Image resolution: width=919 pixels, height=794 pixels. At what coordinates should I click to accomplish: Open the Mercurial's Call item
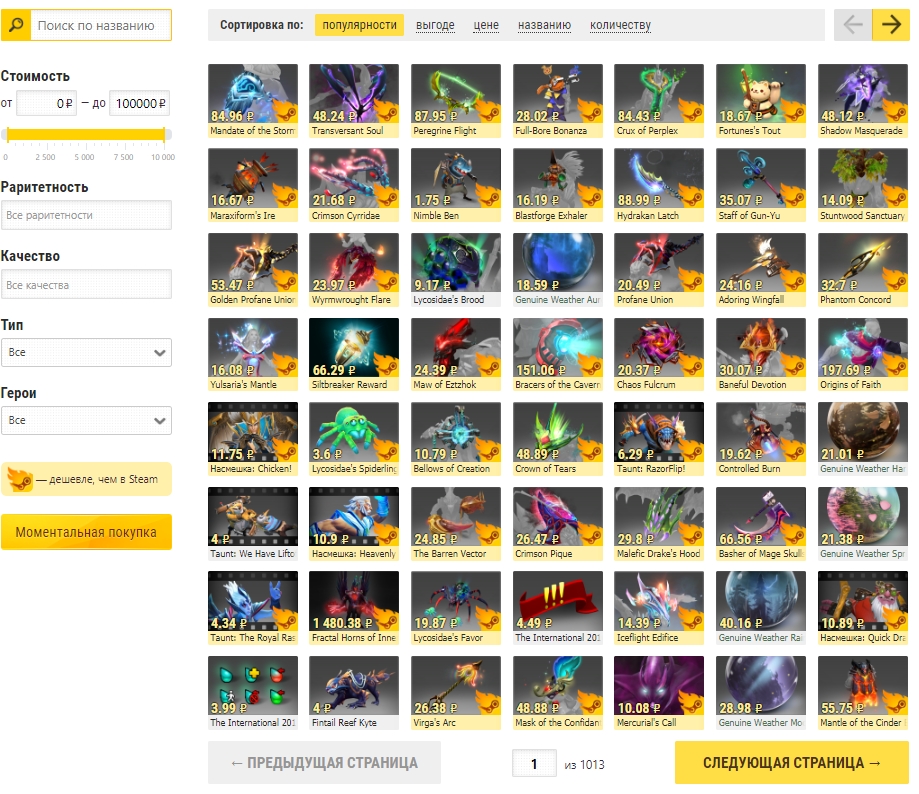point(659,693)
